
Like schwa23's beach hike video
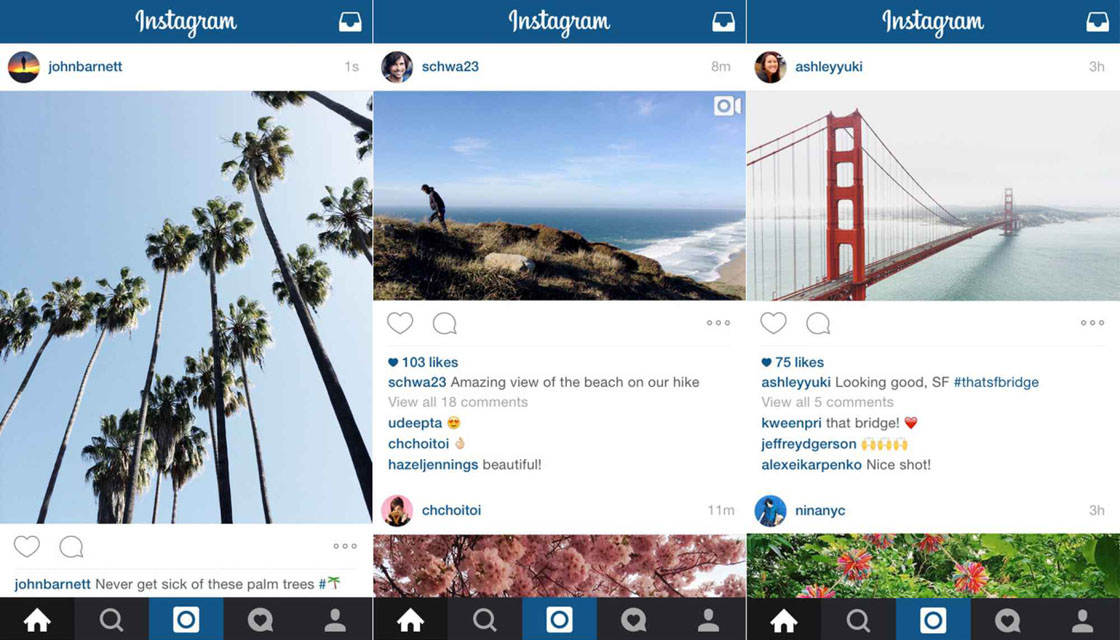tap(400, 323)
